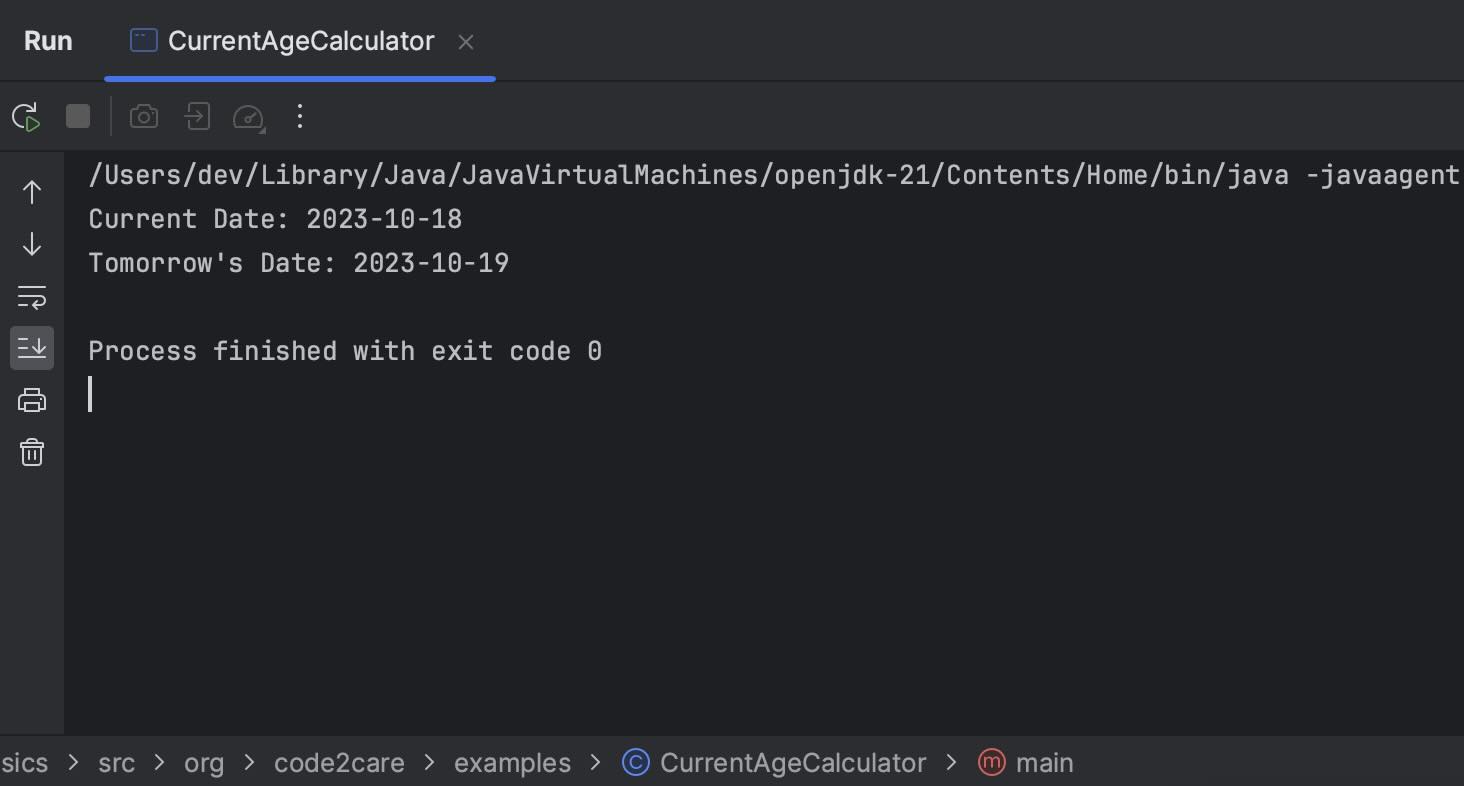This screenshot has width=1464, height=786.
Task: Close the CurrentAgeCalculator tab
Action: point(466,42)
